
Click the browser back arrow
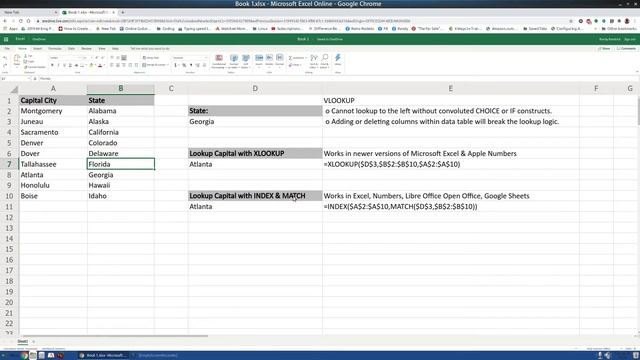point(5,21)
